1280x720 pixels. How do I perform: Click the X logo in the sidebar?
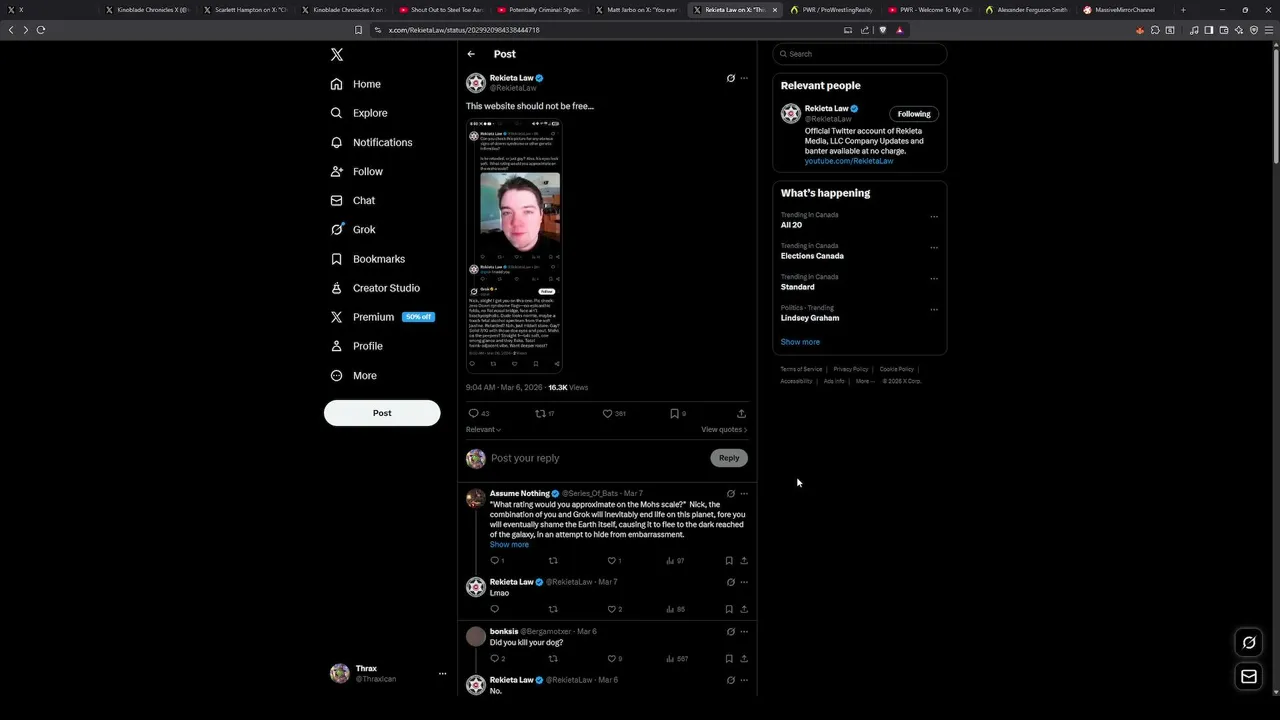(x=337, y=55)
